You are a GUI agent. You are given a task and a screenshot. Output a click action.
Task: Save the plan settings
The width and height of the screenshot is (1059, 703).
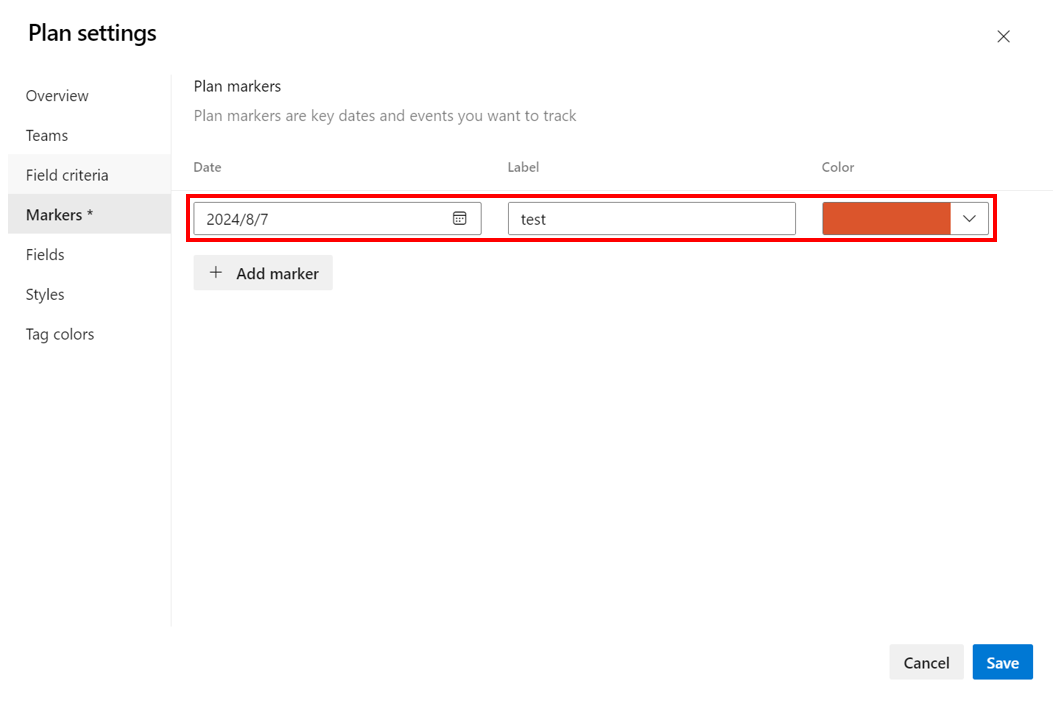tap(1002, 662)
